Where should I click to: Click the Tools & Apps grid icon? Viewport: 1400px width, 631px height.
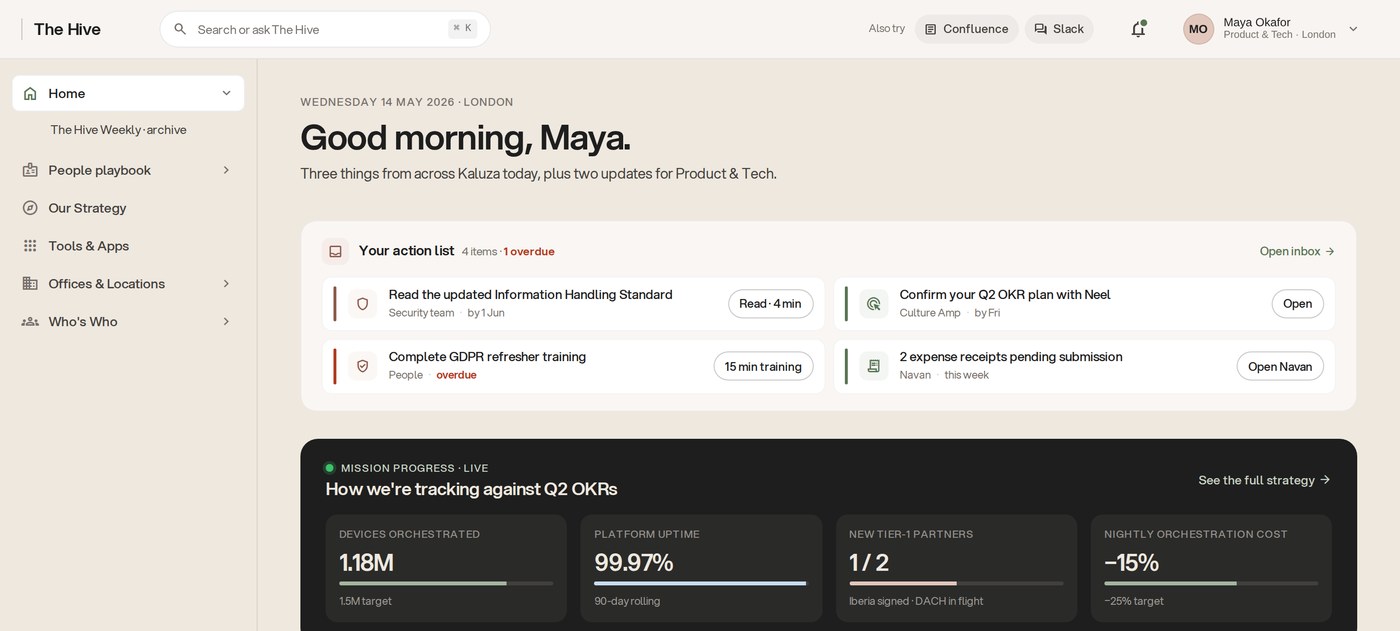[x=30, y=246]
